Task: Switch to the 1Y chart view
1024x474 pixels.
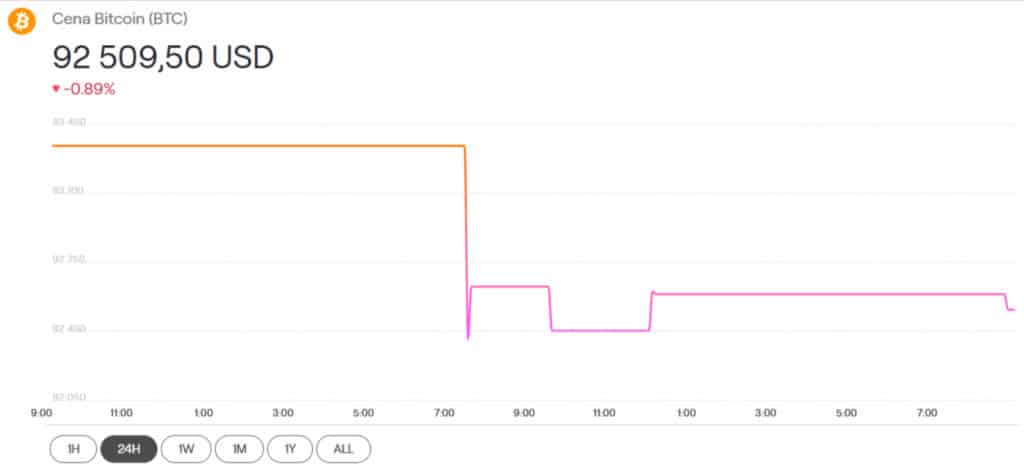Action: tap(290, 449)
